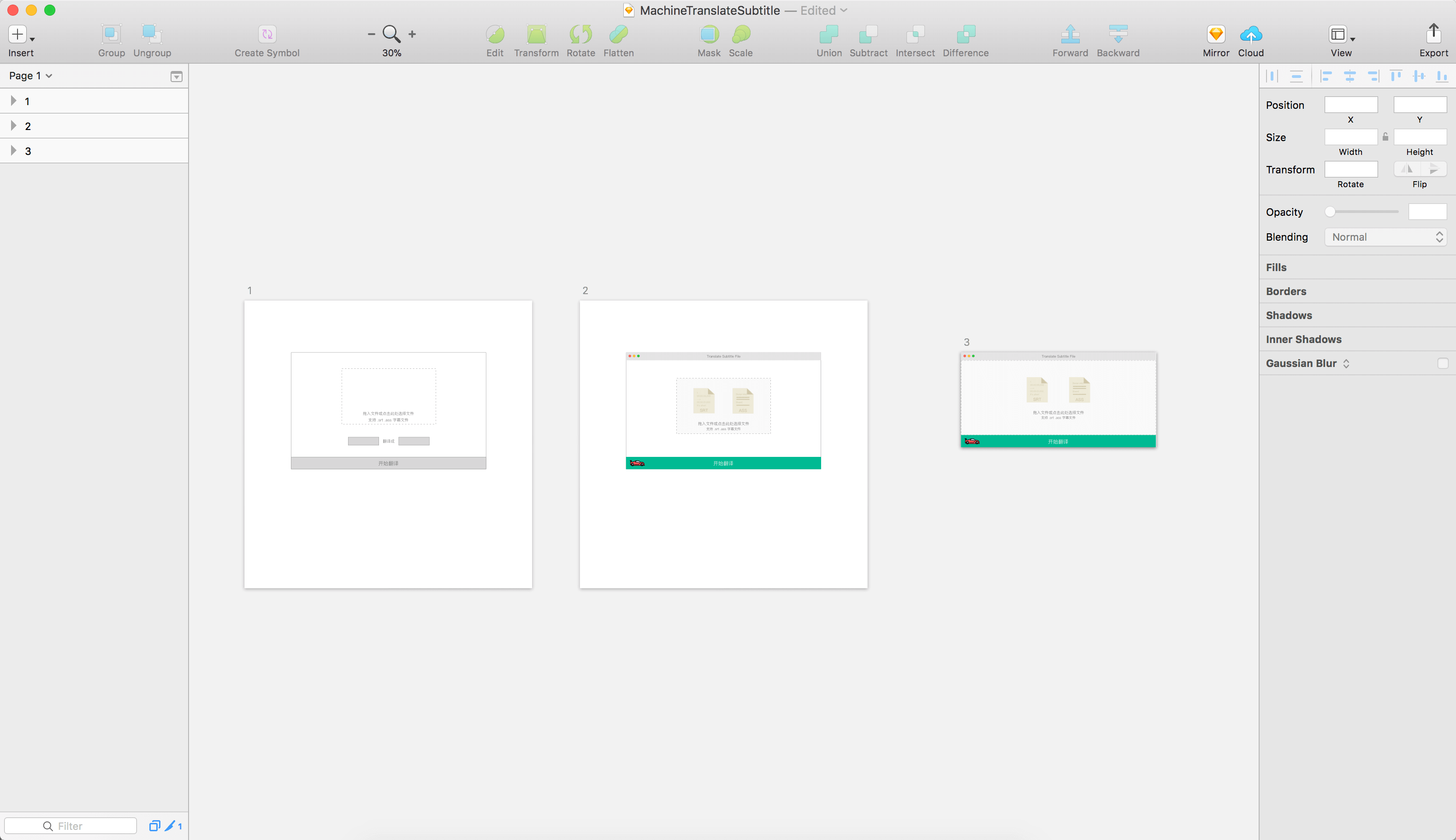1456x840 pixels.
Task: Select the Mask tool
Action: point(709,35)
